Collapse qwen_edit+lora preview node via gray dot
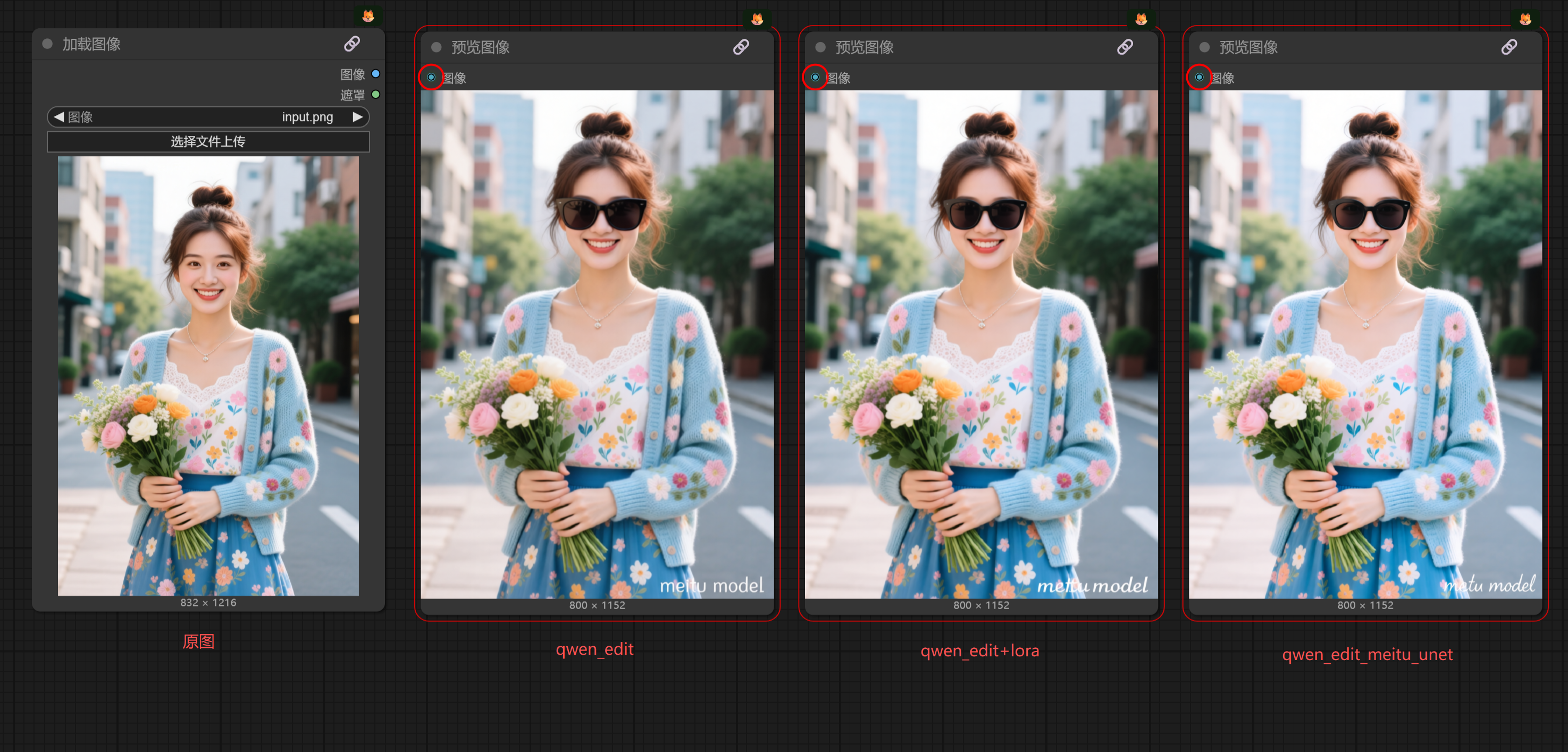 820,47
